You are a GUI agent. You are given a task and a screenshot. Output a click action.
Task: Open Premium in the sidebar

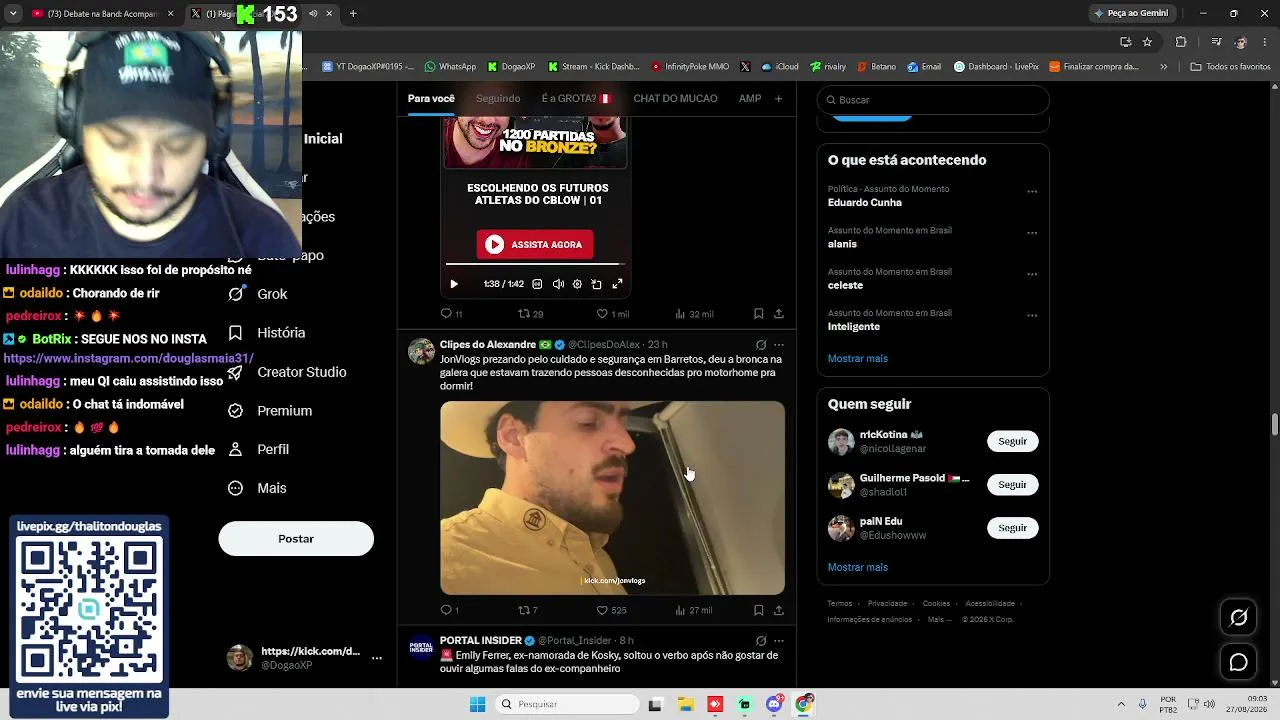(x=271, y=411)
